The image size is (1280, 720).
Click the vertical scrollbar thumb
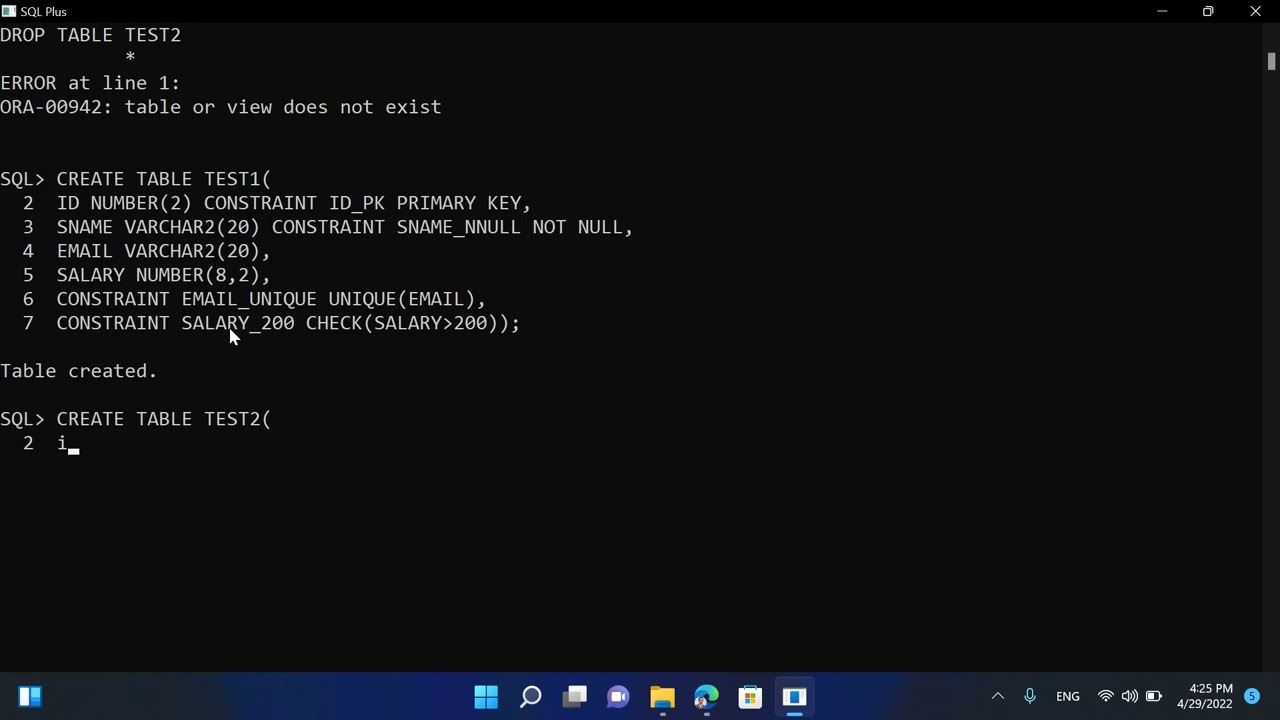pos(1271,61)
